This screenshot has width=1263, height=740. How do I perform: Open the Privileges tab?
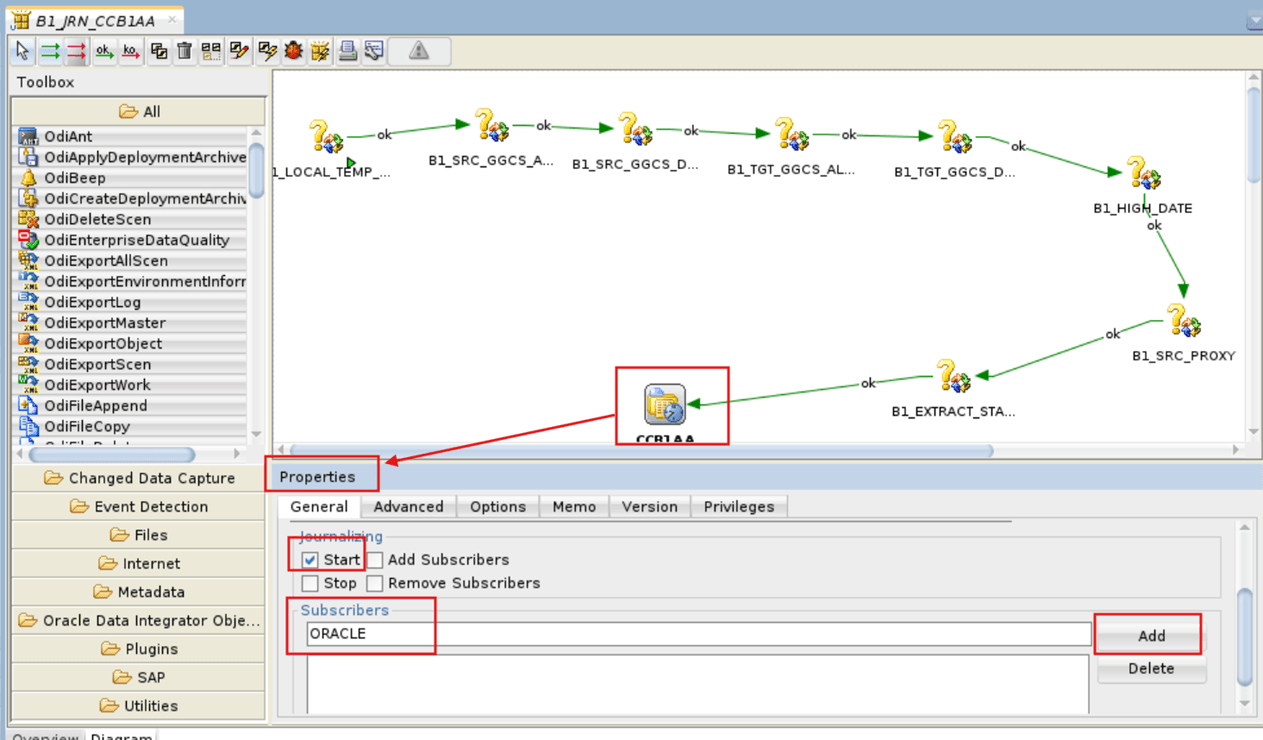(x=739, y=507)
